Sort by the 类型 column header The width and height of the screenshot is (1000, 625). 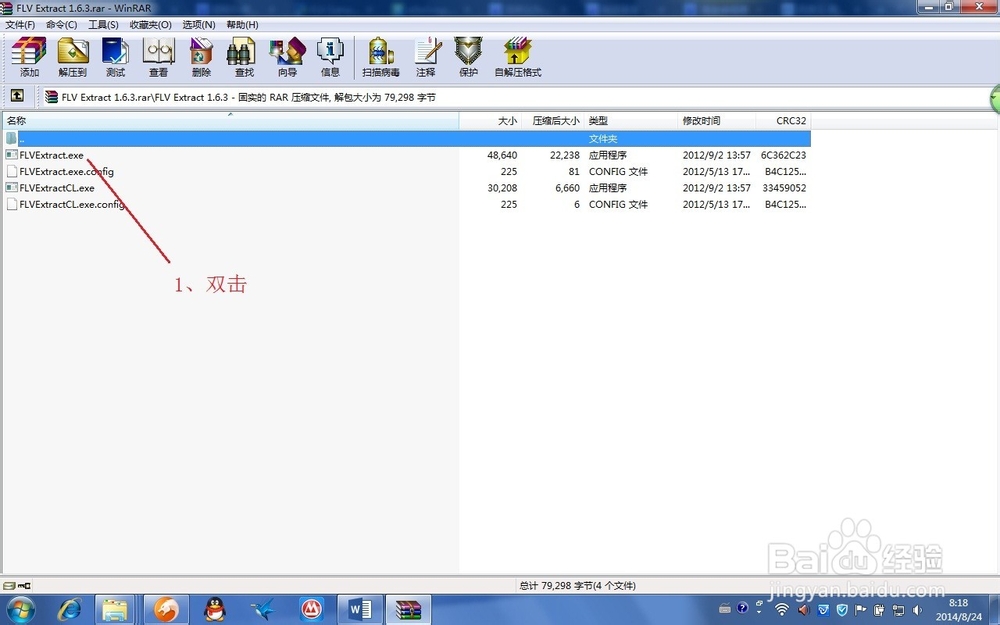click(631, 121)
